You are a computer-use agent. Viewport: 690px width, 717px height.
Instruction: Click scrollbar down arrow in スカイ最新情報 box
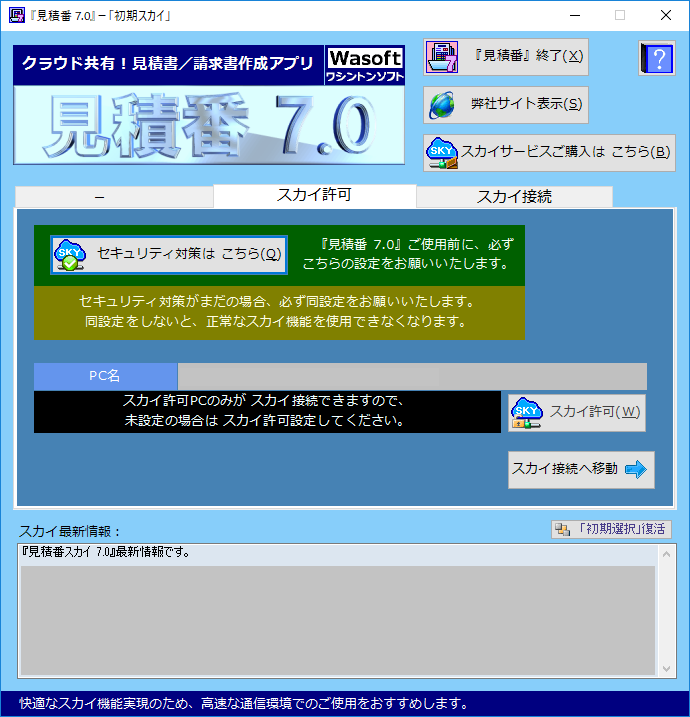(x=666, y=669)
